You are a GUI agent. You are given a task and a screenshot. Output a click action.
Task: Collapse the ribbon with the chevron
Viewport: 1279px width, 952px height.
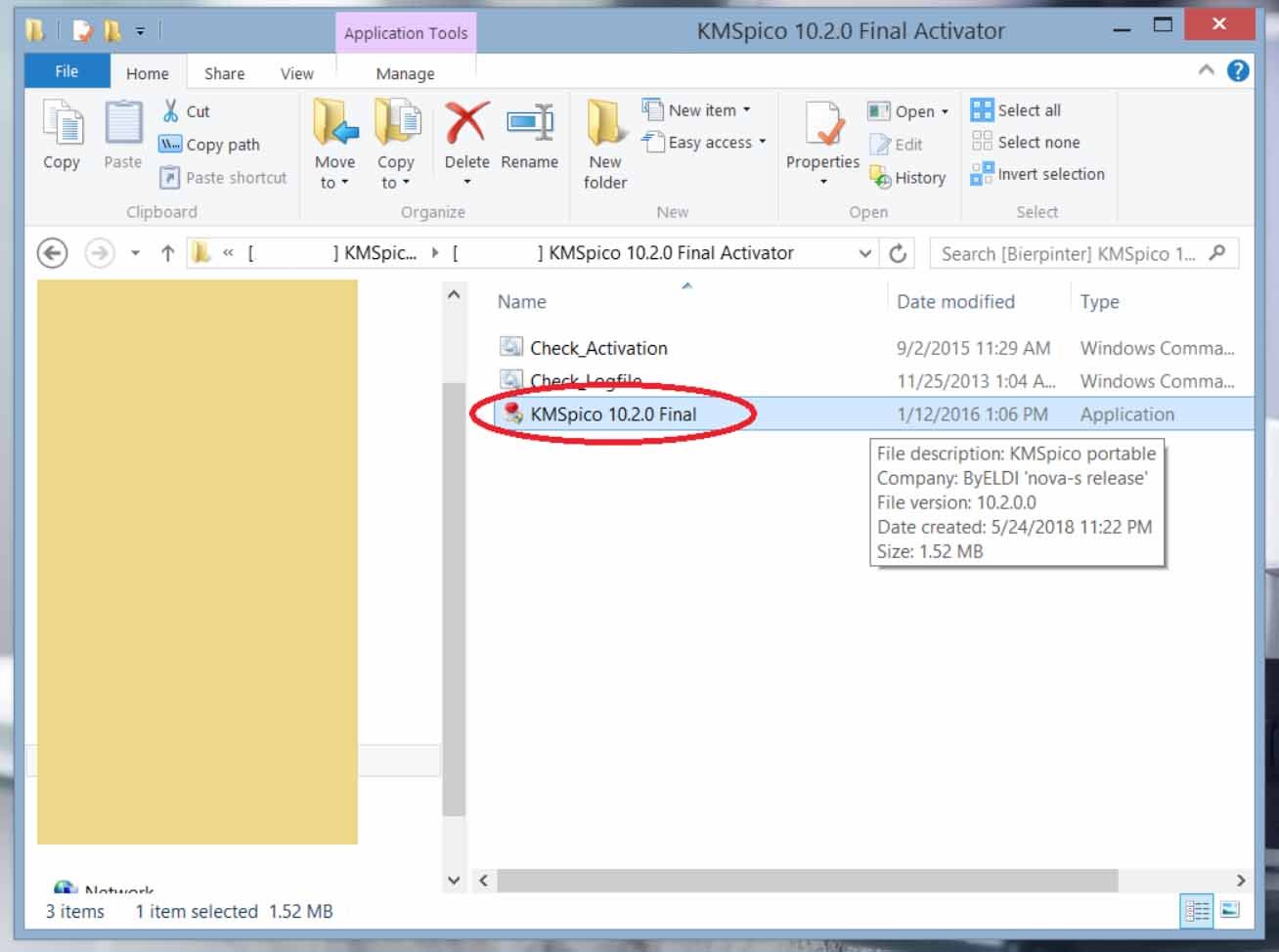[x=1206, y=70]
